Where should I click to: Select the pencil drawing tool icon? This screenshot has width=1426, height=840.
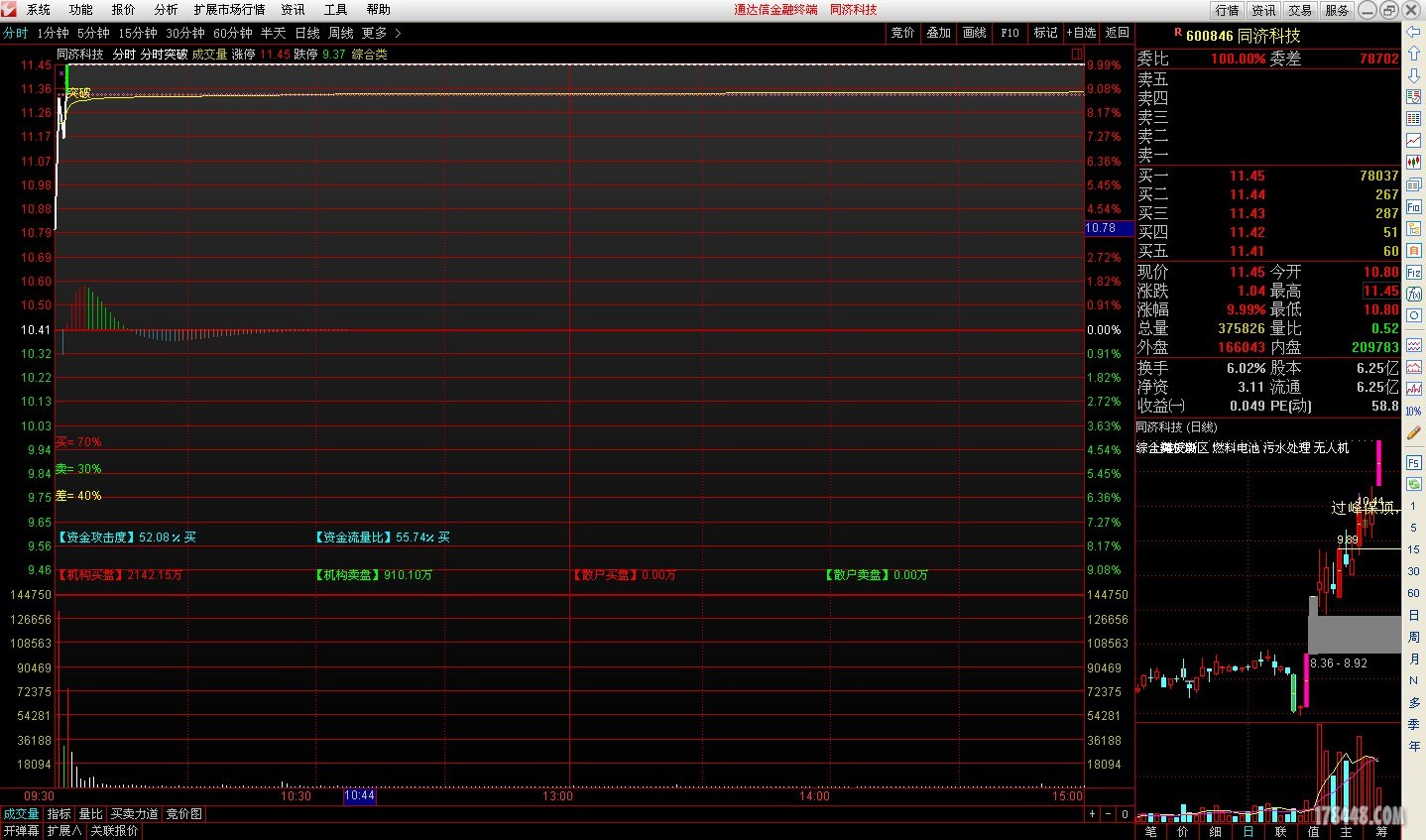click(1414, 433)
